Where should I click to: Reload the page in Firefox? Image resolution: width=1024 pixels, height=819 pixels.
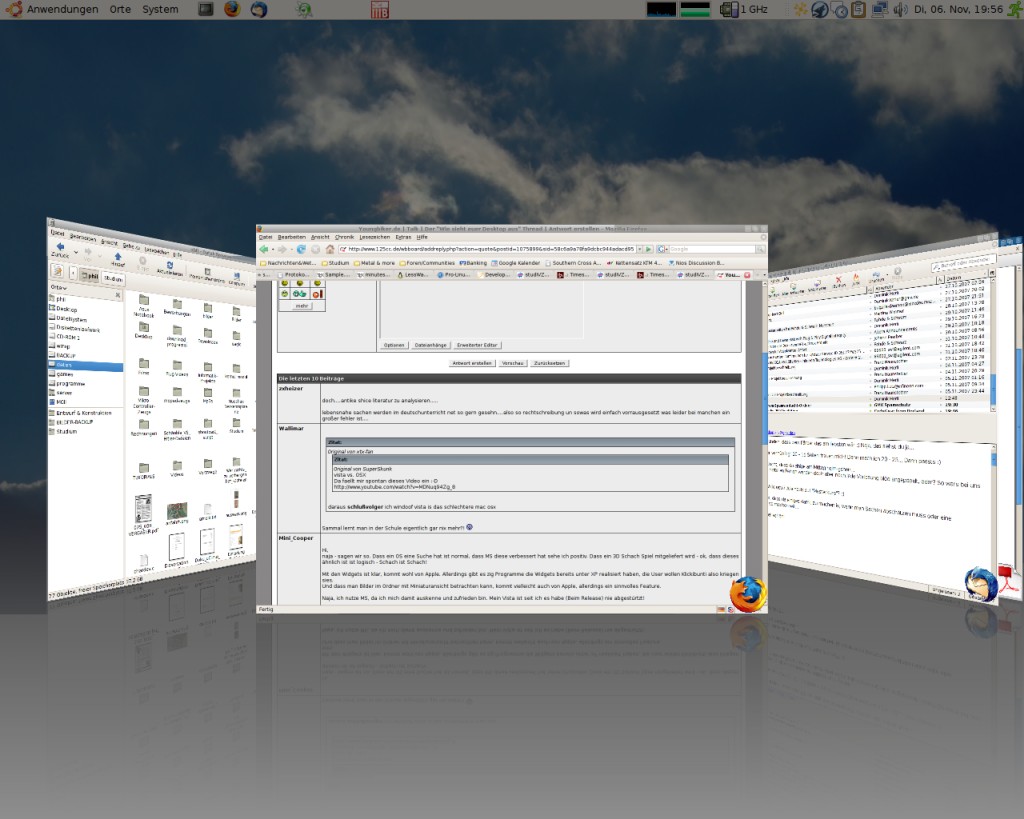coord(300,249)
